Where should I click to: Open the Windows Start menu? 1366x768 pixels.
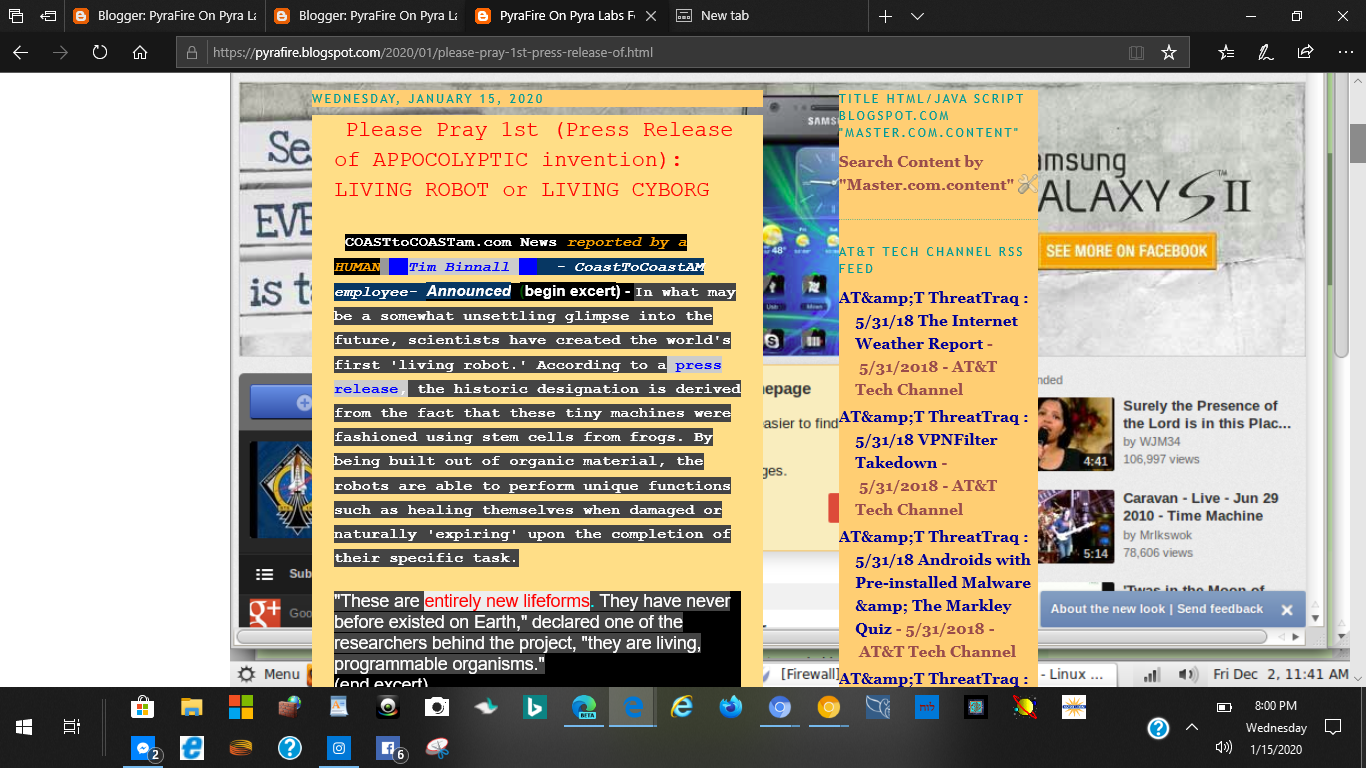click(23, 726)
